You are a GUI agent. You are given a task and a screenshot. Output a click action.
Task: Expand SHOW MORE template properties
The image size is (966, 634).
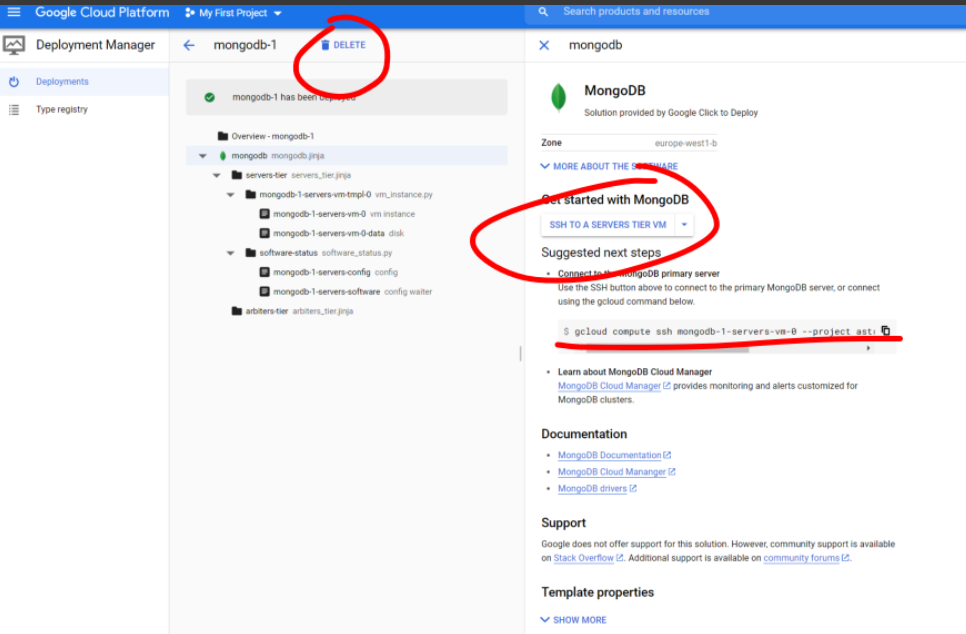[x=574, y=620]
